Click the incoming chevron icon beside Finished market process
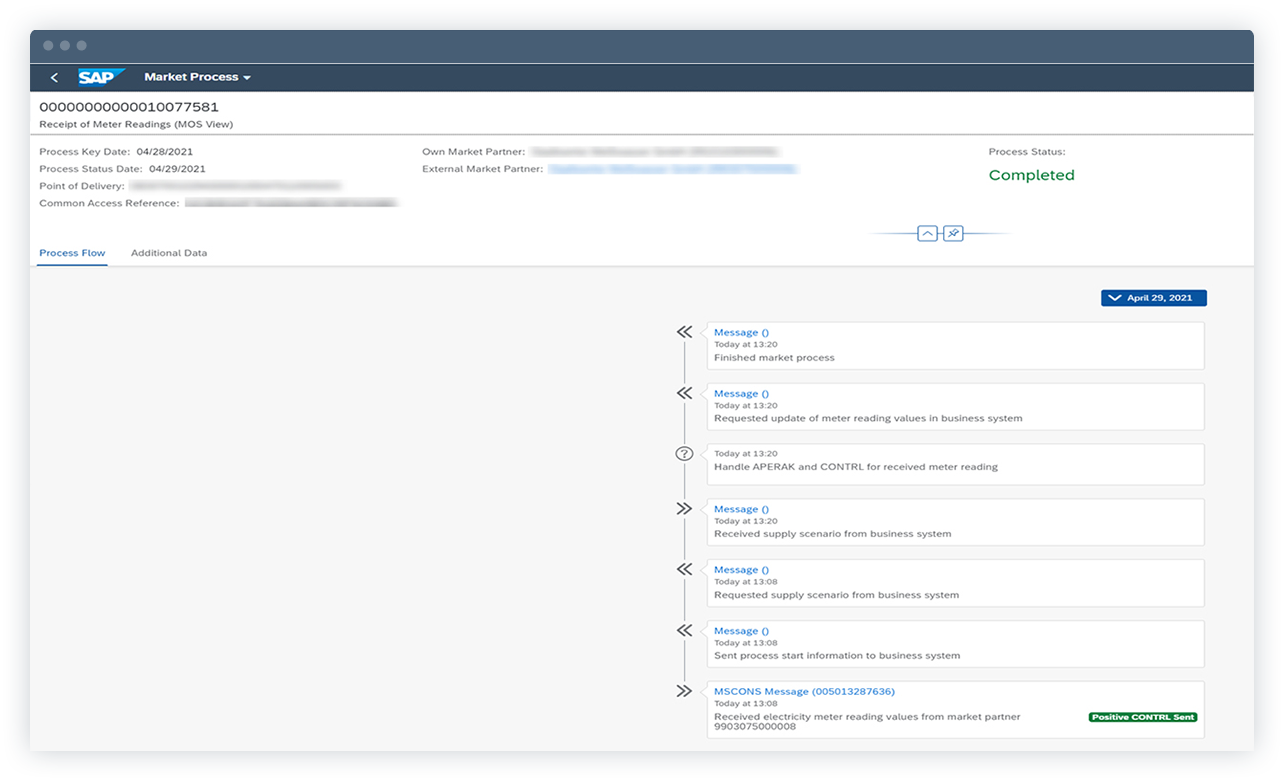Image resolution: width=1284 pixels, height=780 pixels. pos(685,331)
